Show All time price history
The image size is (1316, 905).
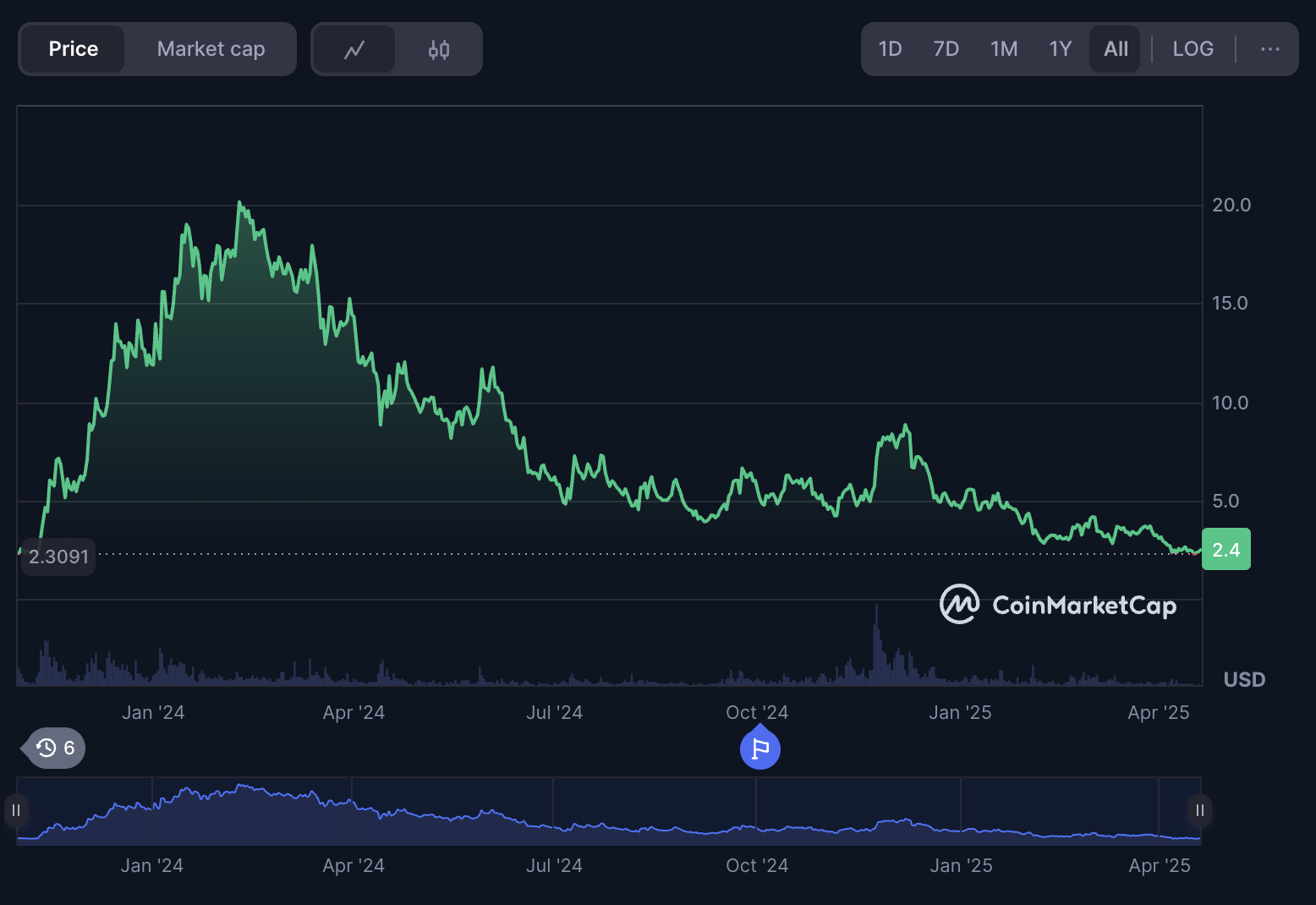point(1116,49)
